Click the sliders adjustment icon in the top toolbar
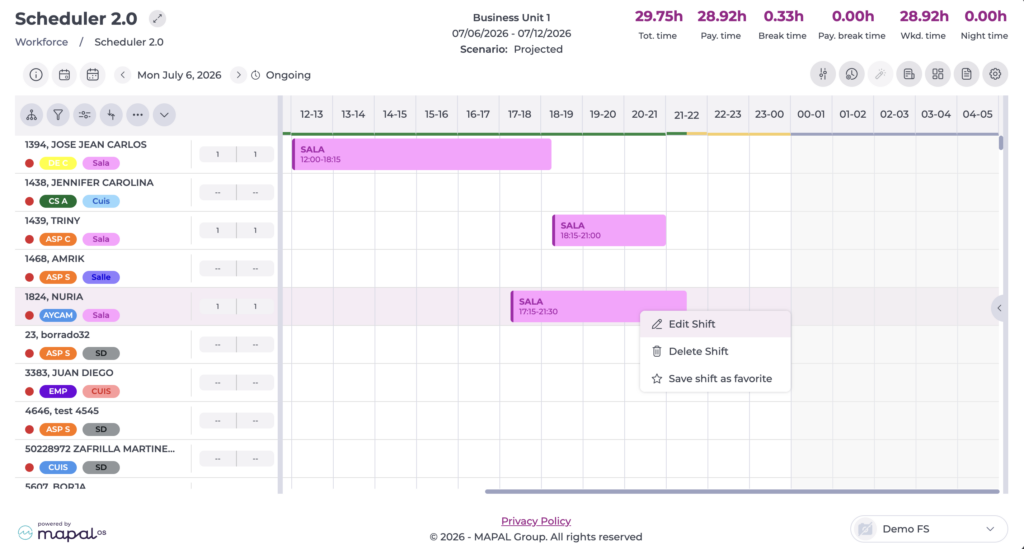 point(823,74)
